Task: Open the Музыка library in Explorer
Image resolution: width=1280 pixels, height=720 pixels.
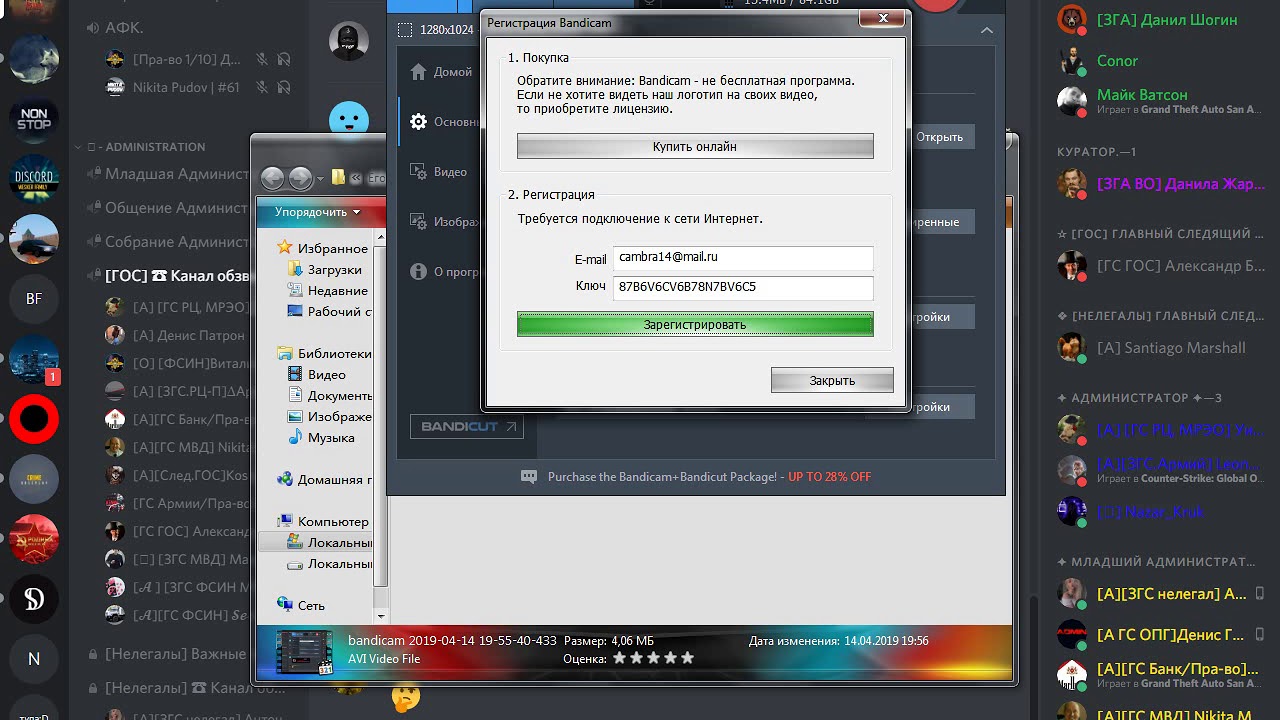Action: (x=321, y=438)
